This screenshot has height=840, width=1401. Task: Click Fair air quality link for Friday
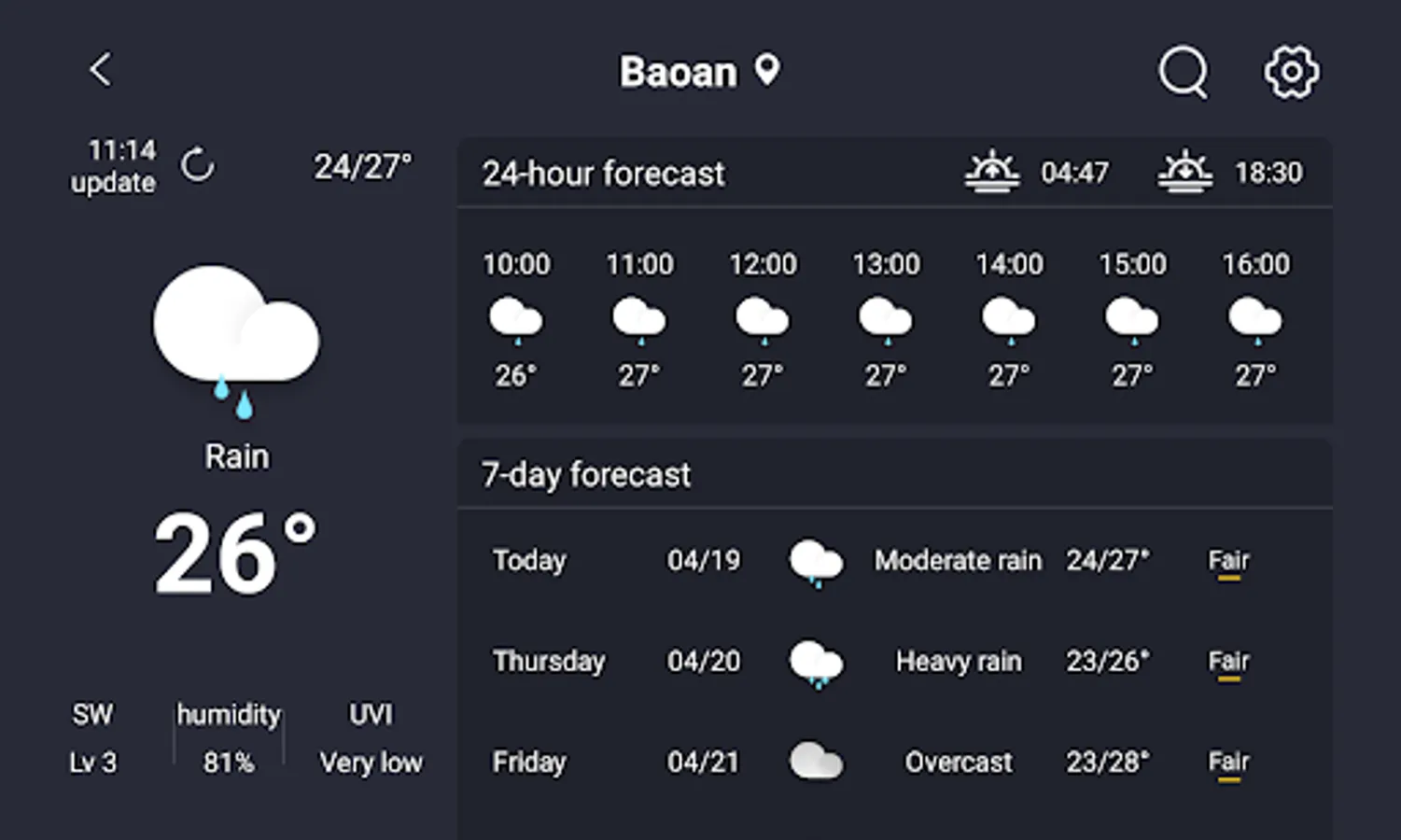pos(1228,763)
